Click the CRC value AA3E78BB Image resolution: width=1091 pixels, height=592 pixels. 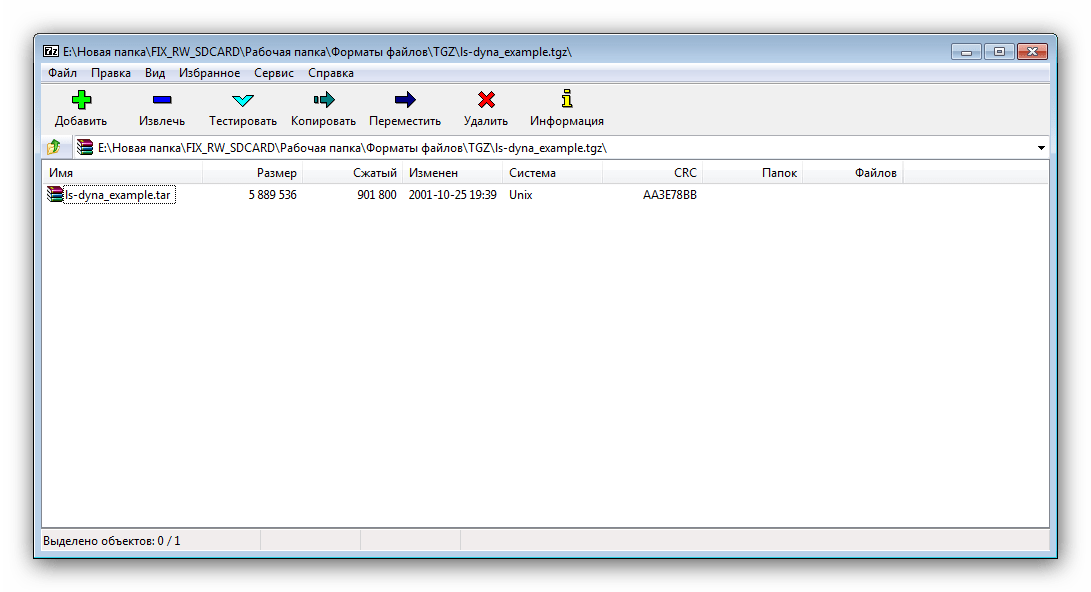point(670,195)
